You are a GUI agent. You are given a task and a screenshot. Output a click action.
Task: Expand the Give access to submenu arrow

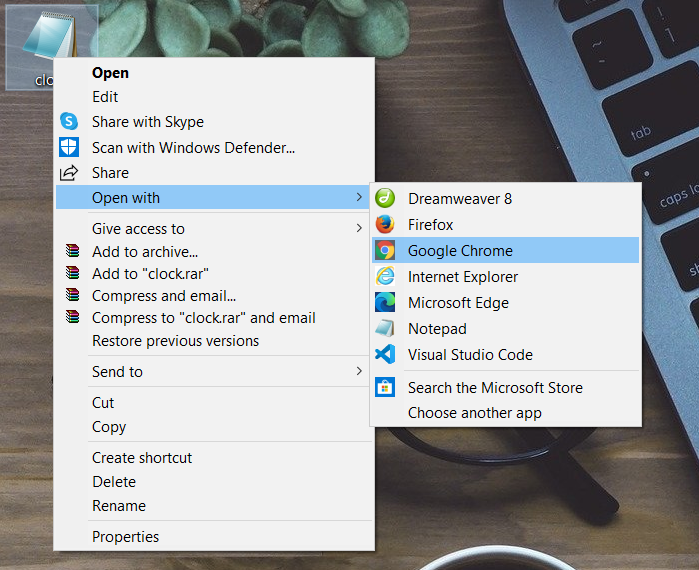359,228
